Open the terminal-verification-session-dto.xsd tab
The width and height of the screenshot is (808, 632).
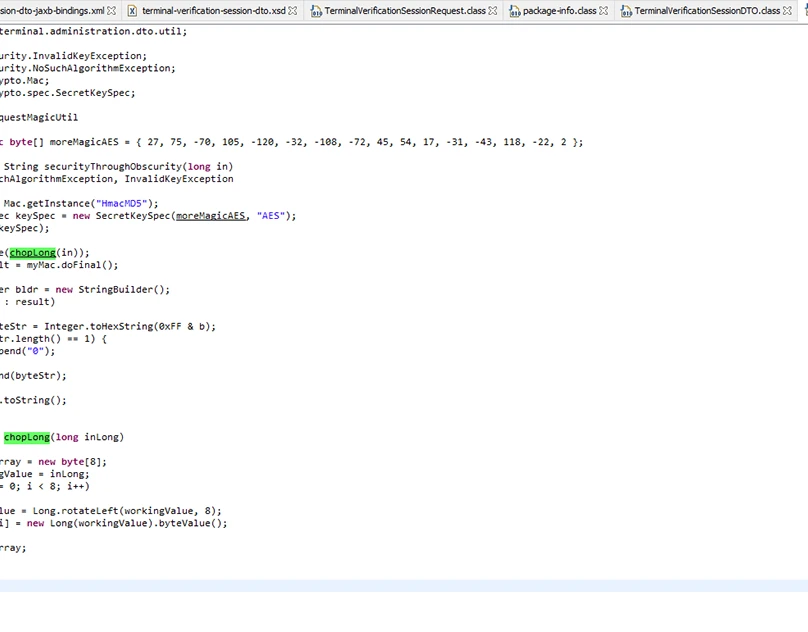[213, 11]
